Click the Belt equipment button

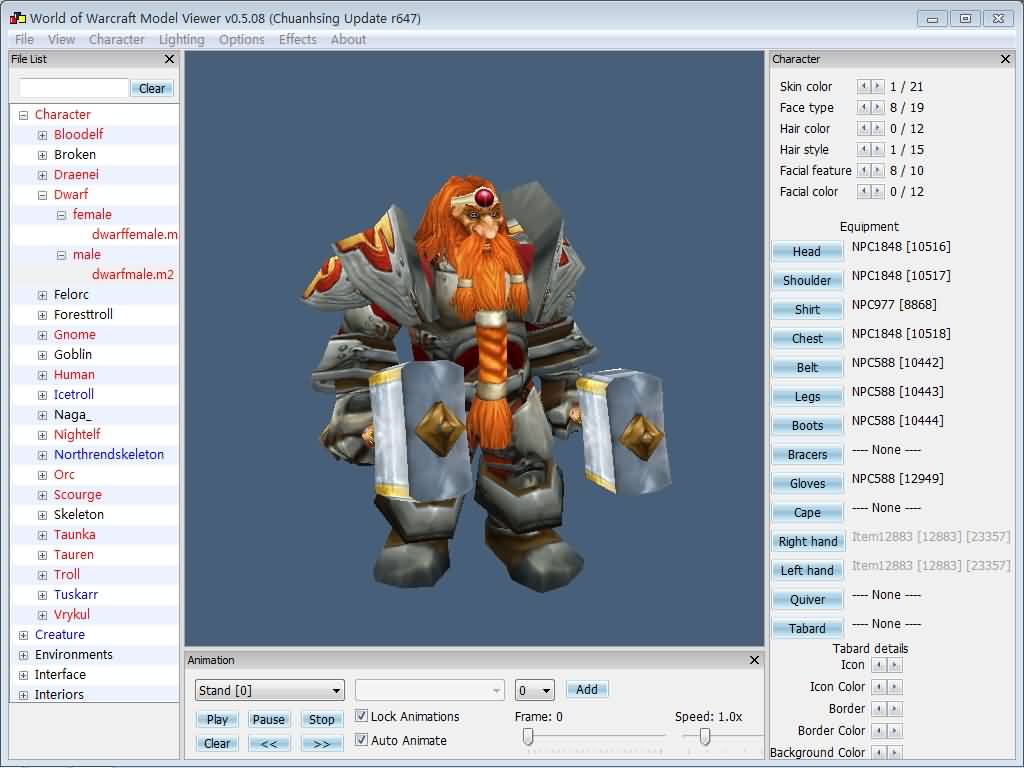807,367
